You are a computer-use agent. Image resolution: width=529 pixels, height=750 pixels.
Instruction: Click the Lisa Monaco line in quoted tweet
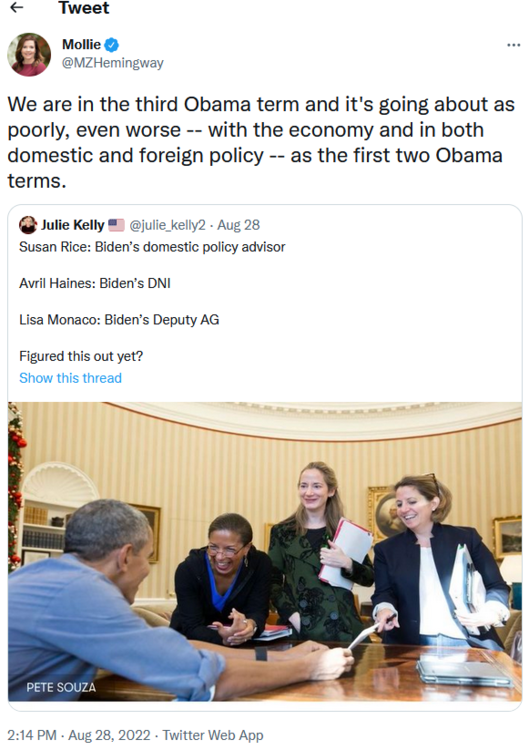click(119, 320)
